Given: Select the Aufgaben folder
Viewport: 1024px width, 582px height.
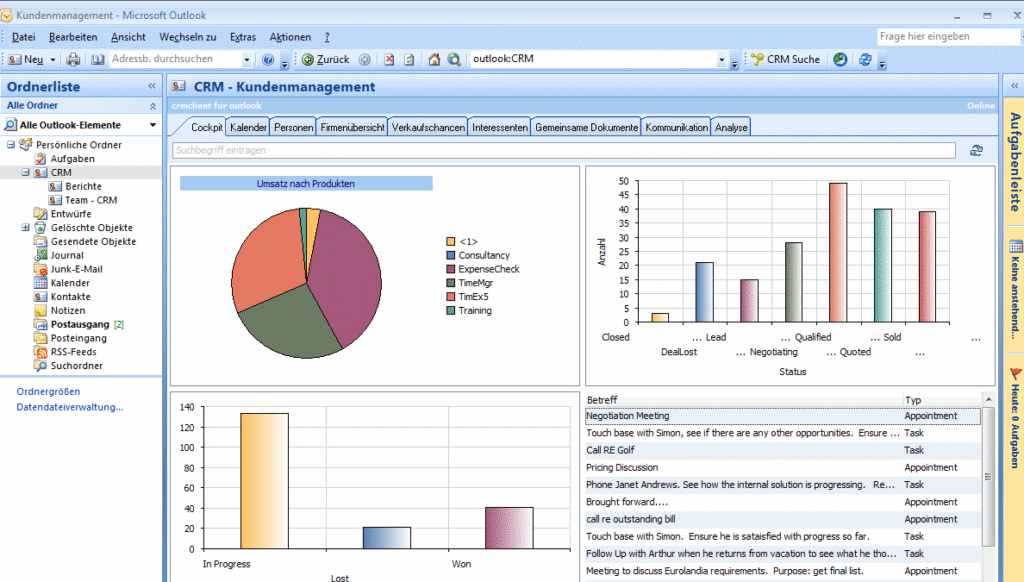Looking at the screenshot, I should point(72,159).
